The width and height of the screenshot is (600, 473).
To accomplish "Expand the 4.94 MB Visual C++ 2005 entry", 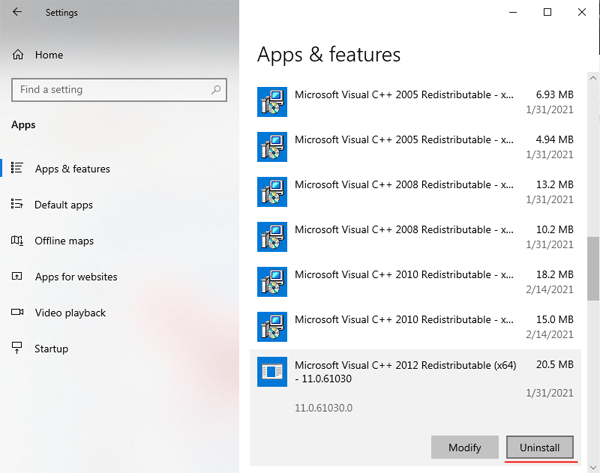I will 416,147.
